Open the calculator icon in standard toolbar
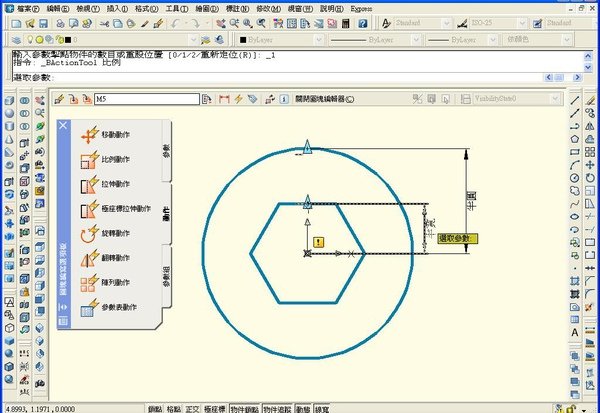Screen dimensions: 600x413 click(346, 23)
